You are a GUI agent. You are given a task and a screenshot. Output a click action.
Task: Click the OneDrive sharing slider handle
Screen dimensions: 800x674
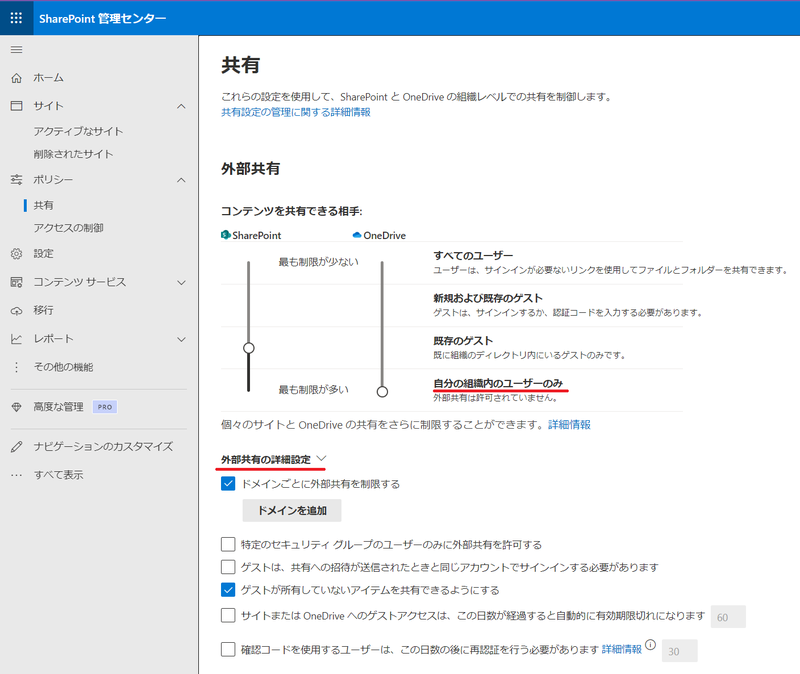click(x=382, y=391)
